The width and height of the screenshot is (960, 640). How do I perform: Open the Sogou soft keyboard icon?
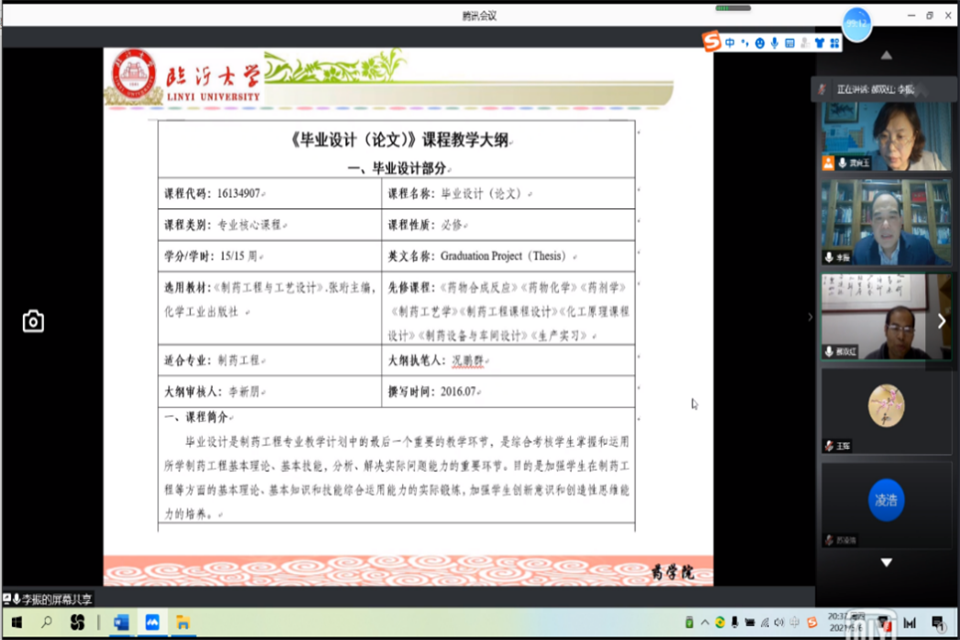click(790, 43)
